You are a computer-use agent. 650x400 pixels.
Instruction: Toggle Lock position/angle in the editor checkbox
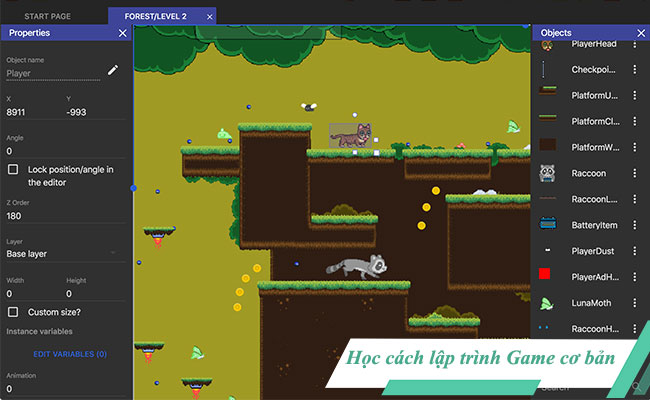pyautogui.click(x=13, y=169)
